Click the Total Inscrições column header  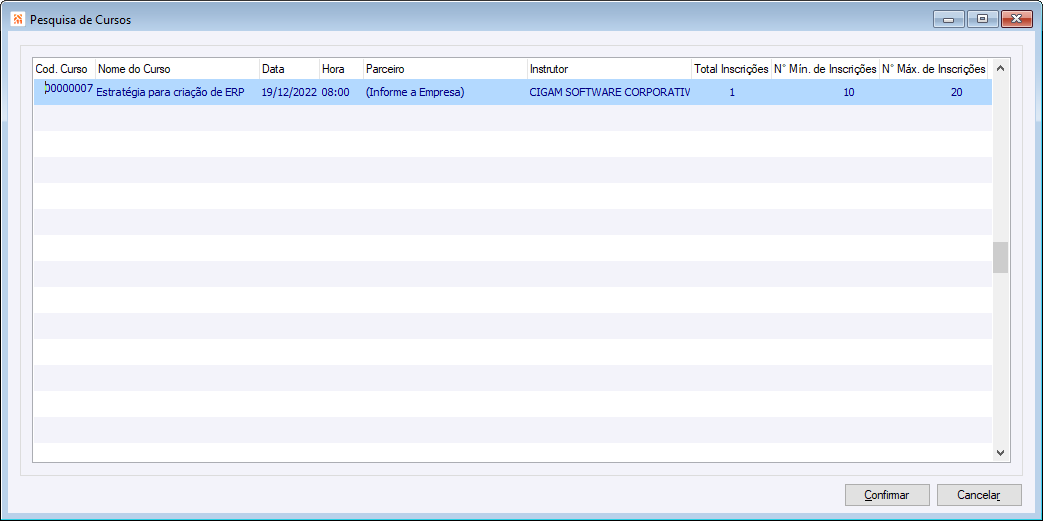coord(731,68)
